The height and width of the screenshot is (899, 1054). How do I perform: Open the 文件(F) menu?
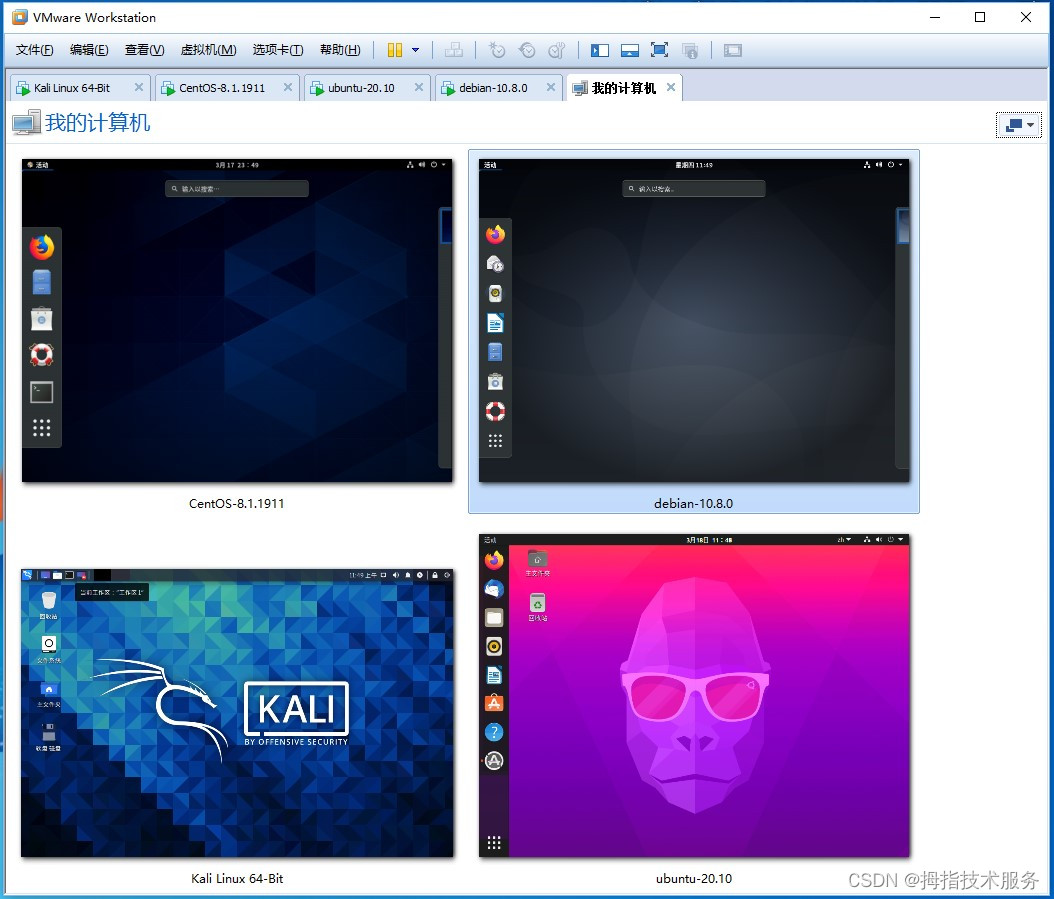[x=34, y=50]
